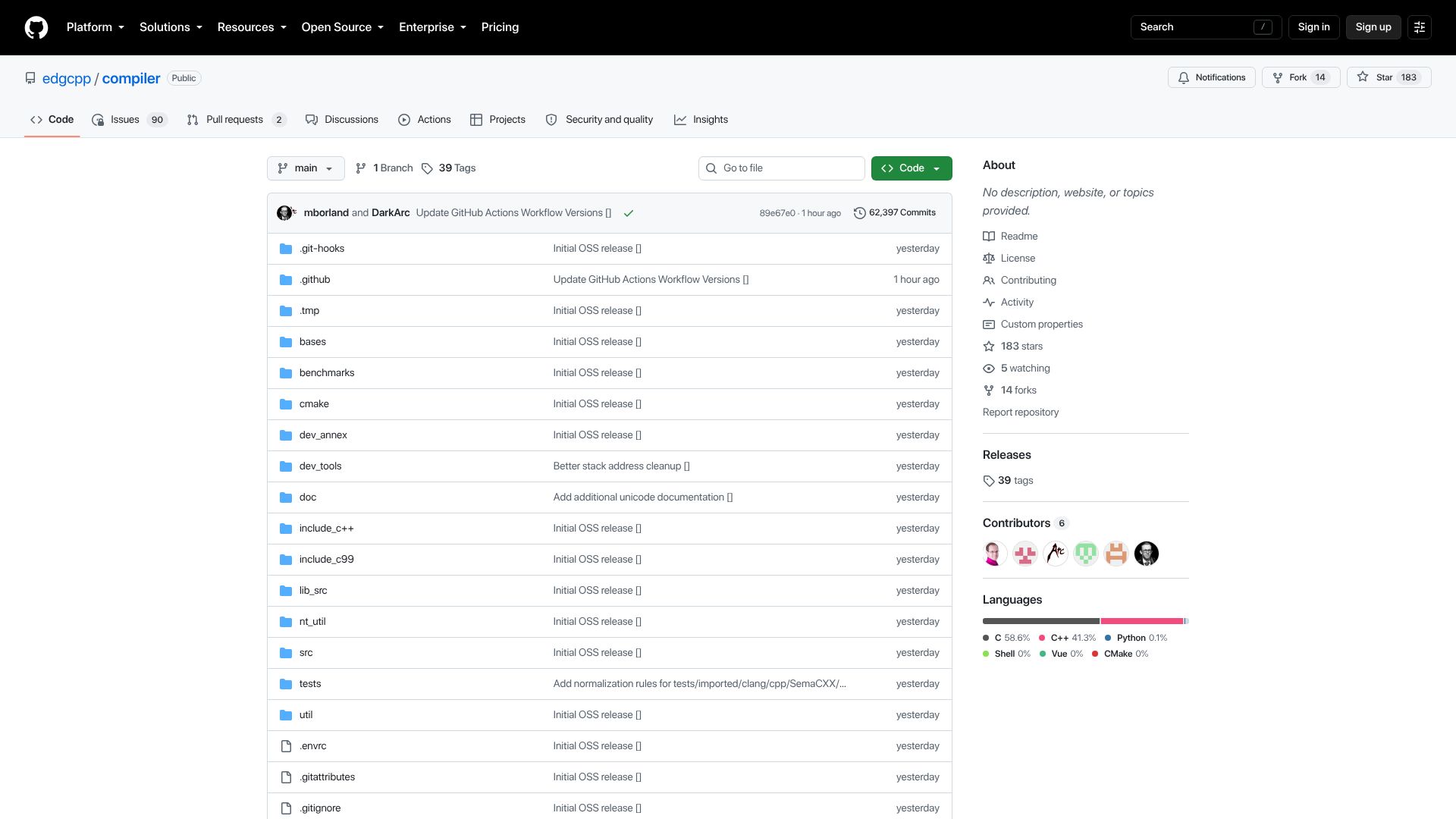This screenshot has height=819, width=1456.
Task: Click the 183 stars entry in About
Action: [1013, 347]
